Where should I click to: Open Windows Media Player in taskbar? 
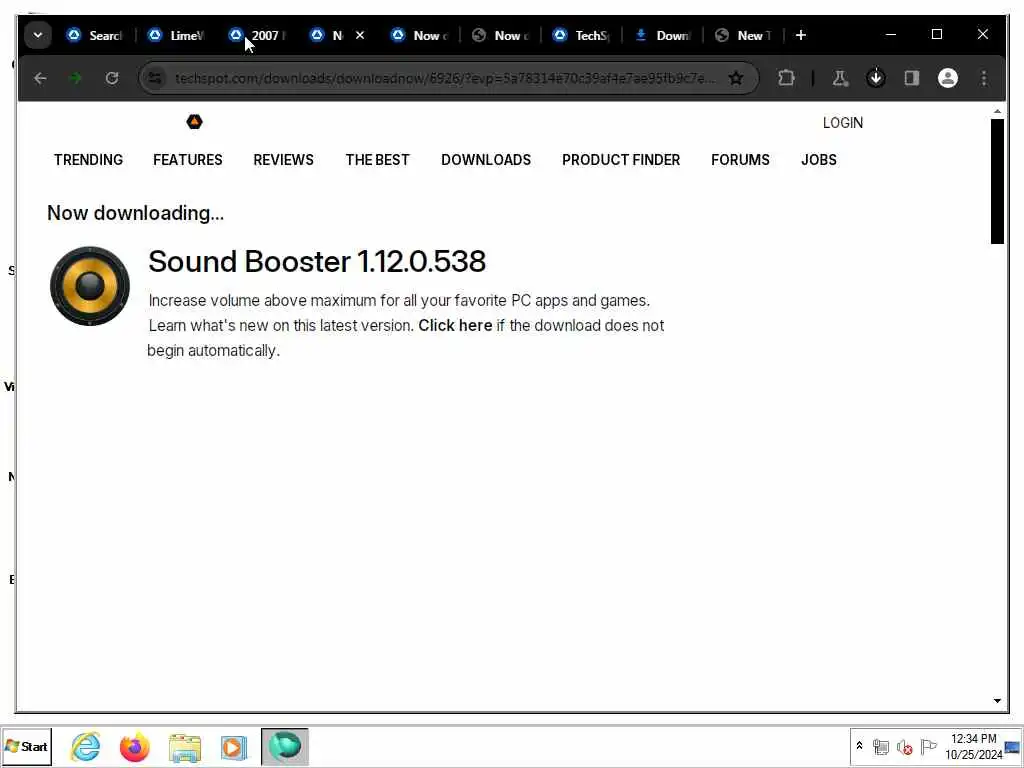(x=234, y=746)
